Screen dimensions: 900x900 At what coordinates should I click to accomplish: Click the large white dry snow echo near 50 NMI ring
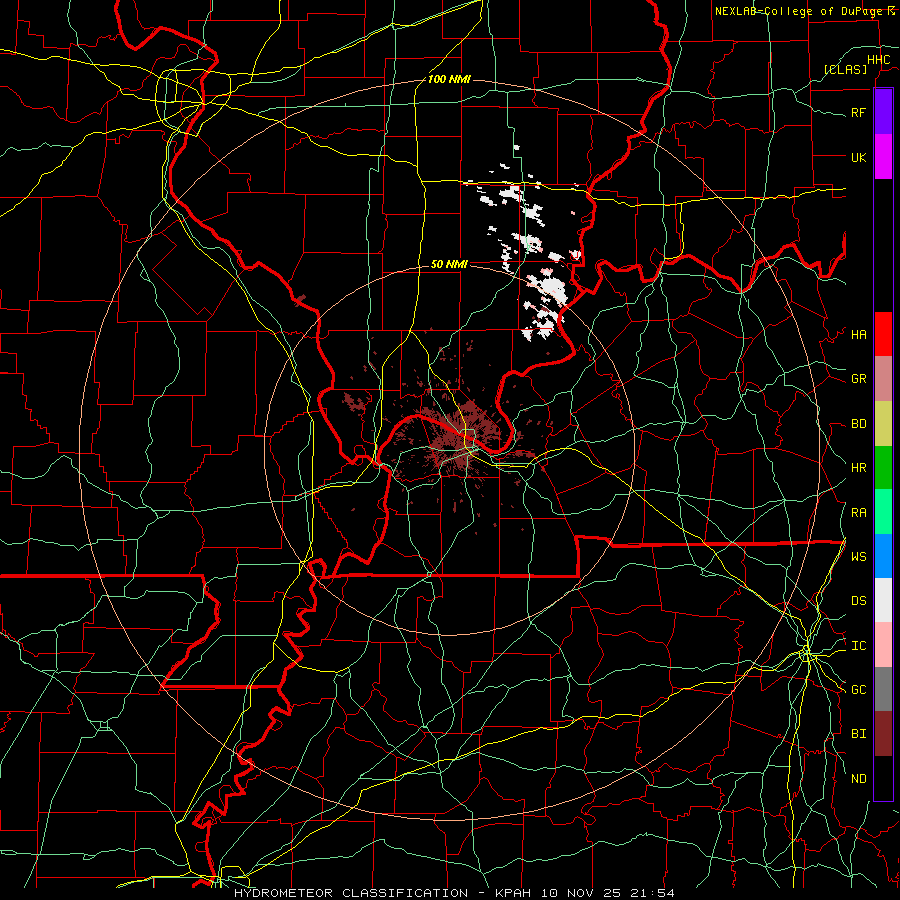[x=550, y=287]
